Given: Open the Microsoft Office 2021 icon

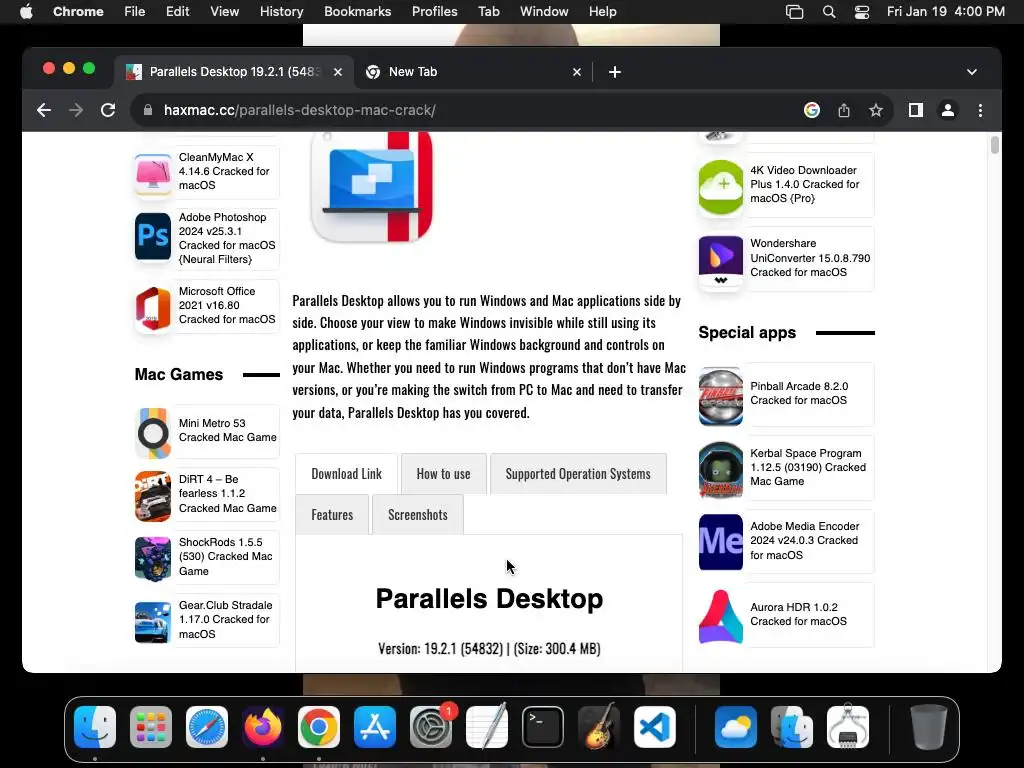Looking at the screenshot, I should (x=153, y=308).
